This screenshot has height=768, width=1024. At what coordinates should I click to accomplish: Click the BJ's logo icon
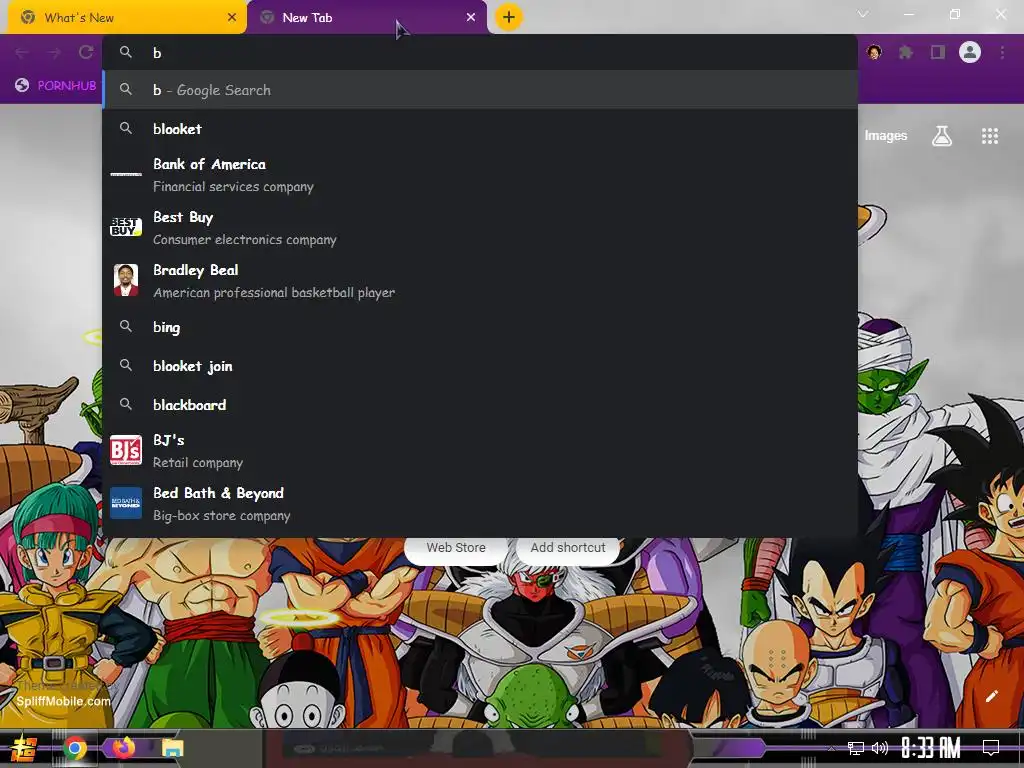click(126, 450)
